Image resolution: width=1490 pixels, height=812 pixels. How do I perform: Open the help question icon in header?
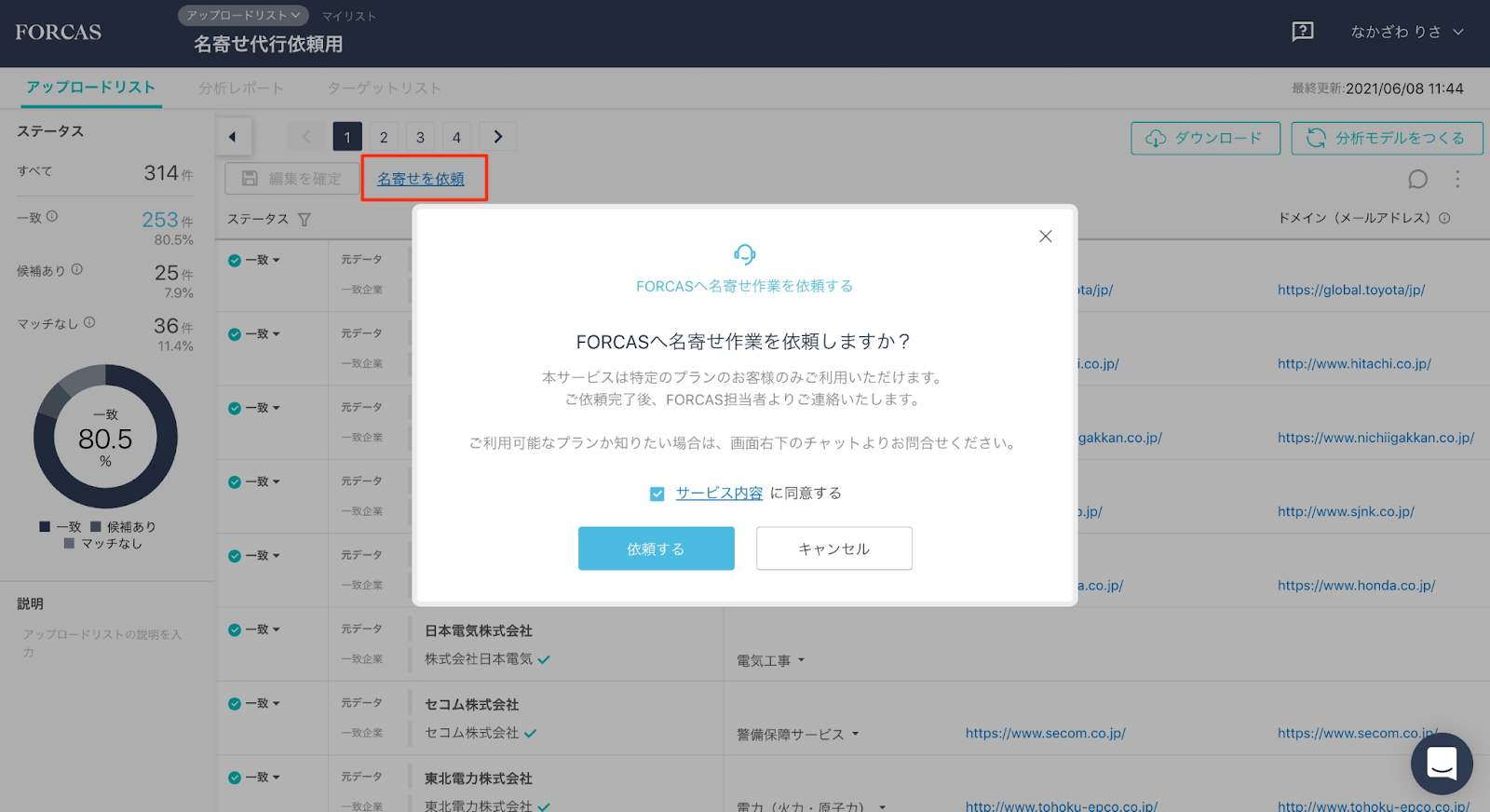click(1302, 32)
